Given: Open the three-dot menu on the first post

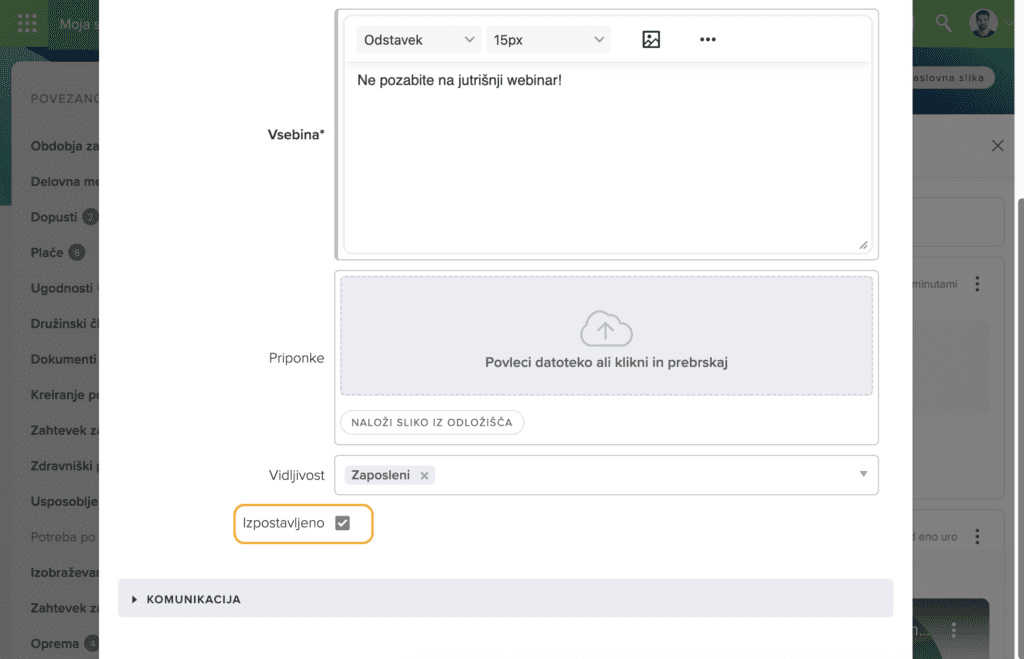Looking at the screenshot, I should tap(977, 285).
